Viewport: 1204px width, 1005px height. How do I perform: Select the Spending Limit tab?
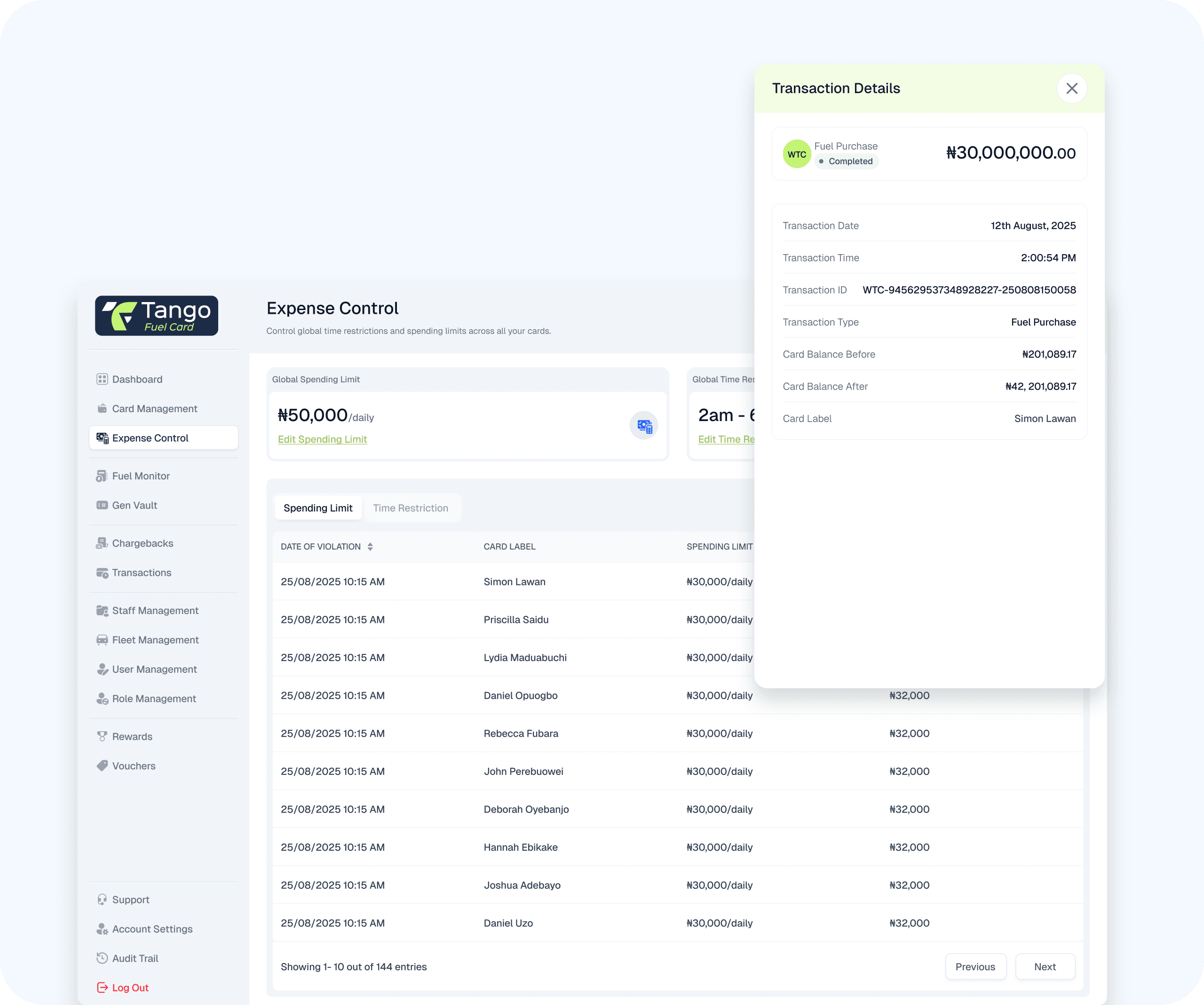point(317,508)
